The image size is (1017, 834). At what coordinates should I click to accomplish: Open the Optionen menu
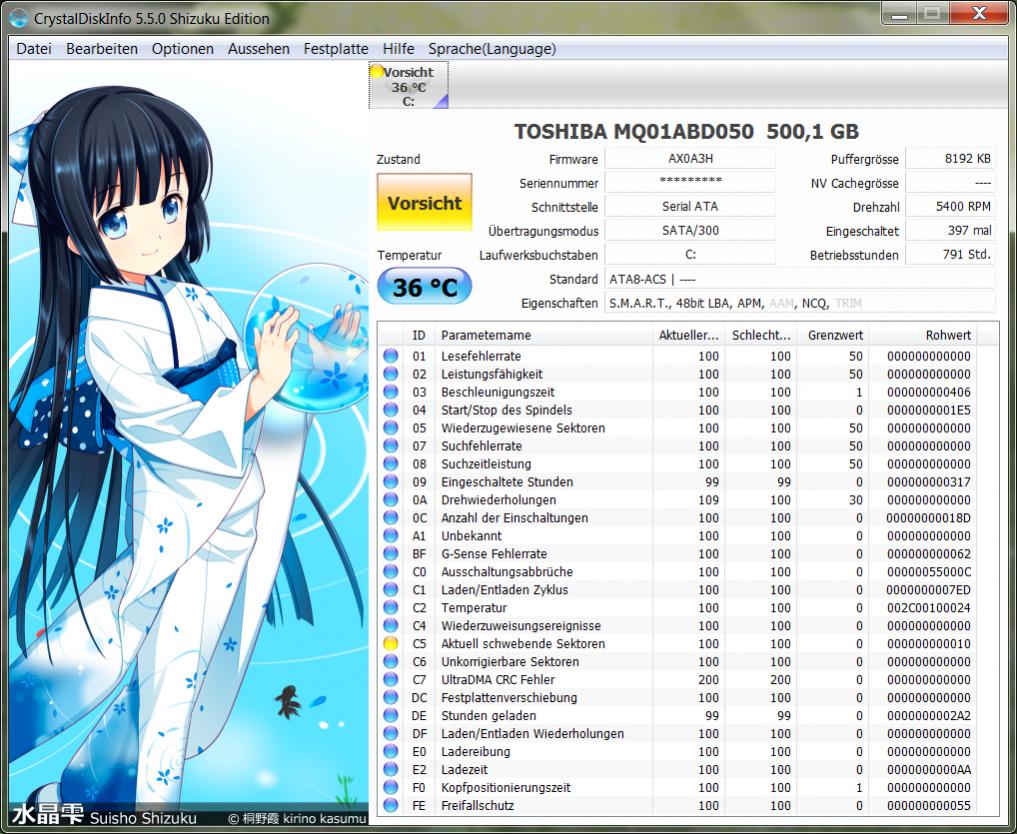tap(182, 49)
